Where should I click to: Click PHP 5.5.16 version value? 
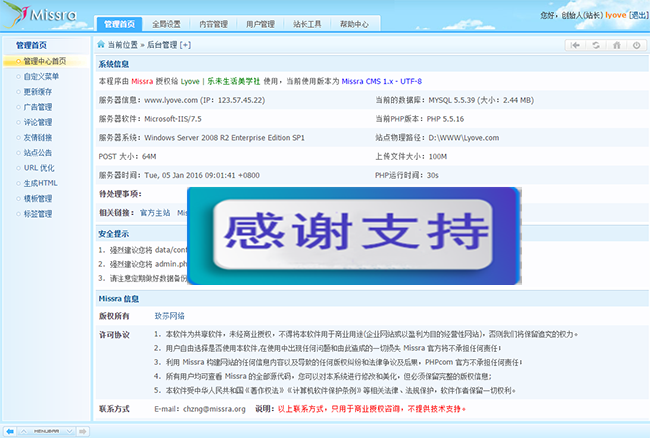click(x=445, y=119)
